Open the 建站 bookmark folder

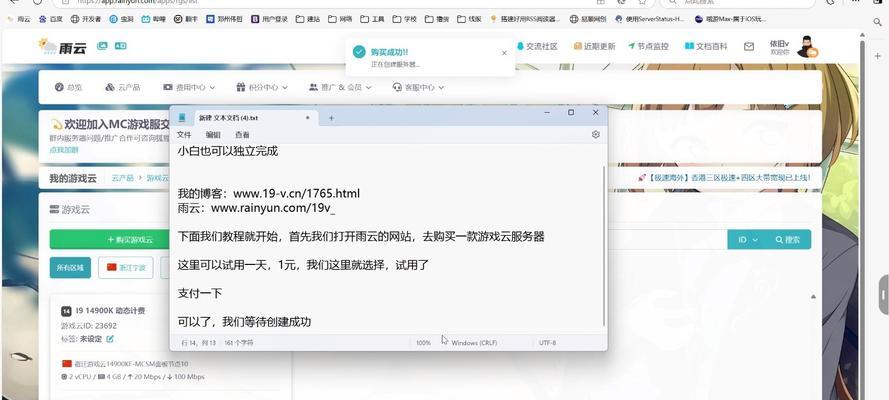coord(308,19)
